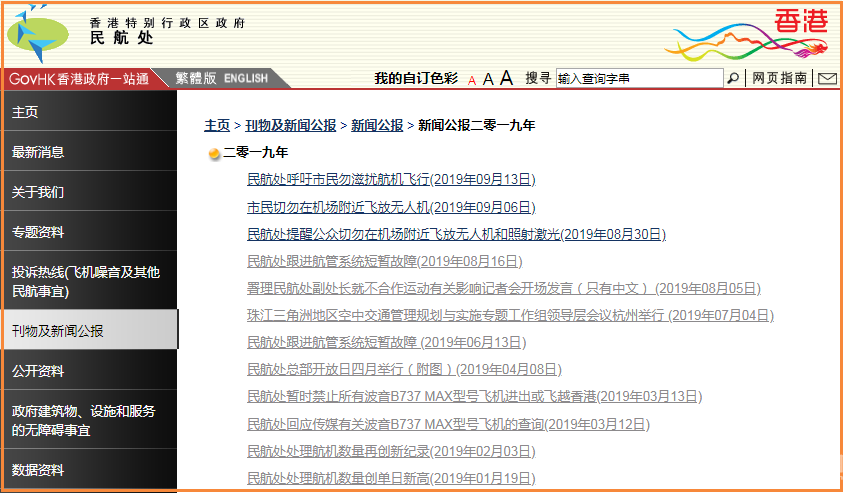Open 网页指南 site map
Screen dimensions: 844x493
point(779,78)
